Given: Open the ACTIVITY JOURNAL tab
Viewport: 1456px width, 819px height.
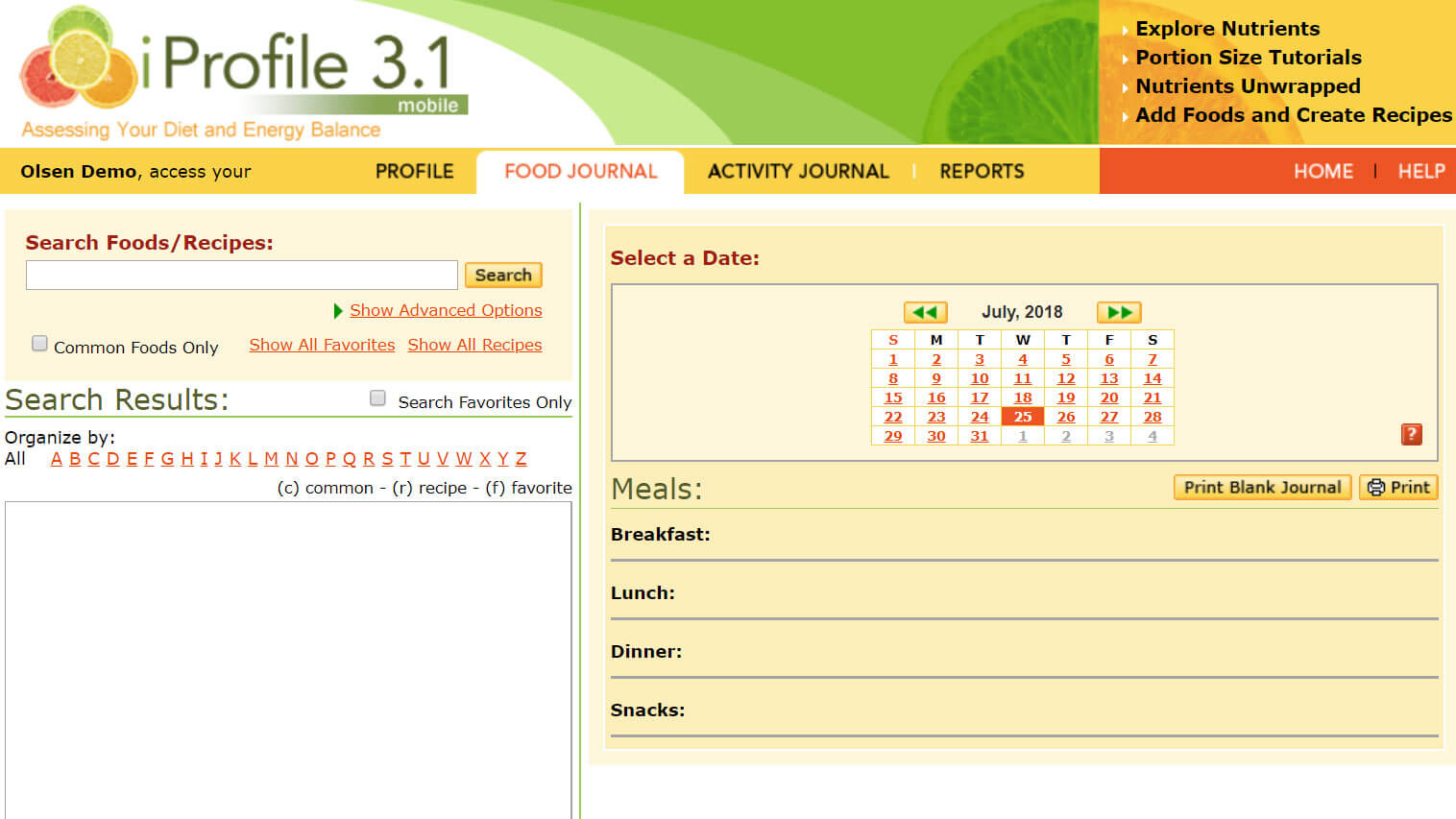Looking at the screenshot, I should [x=798, y=171].
